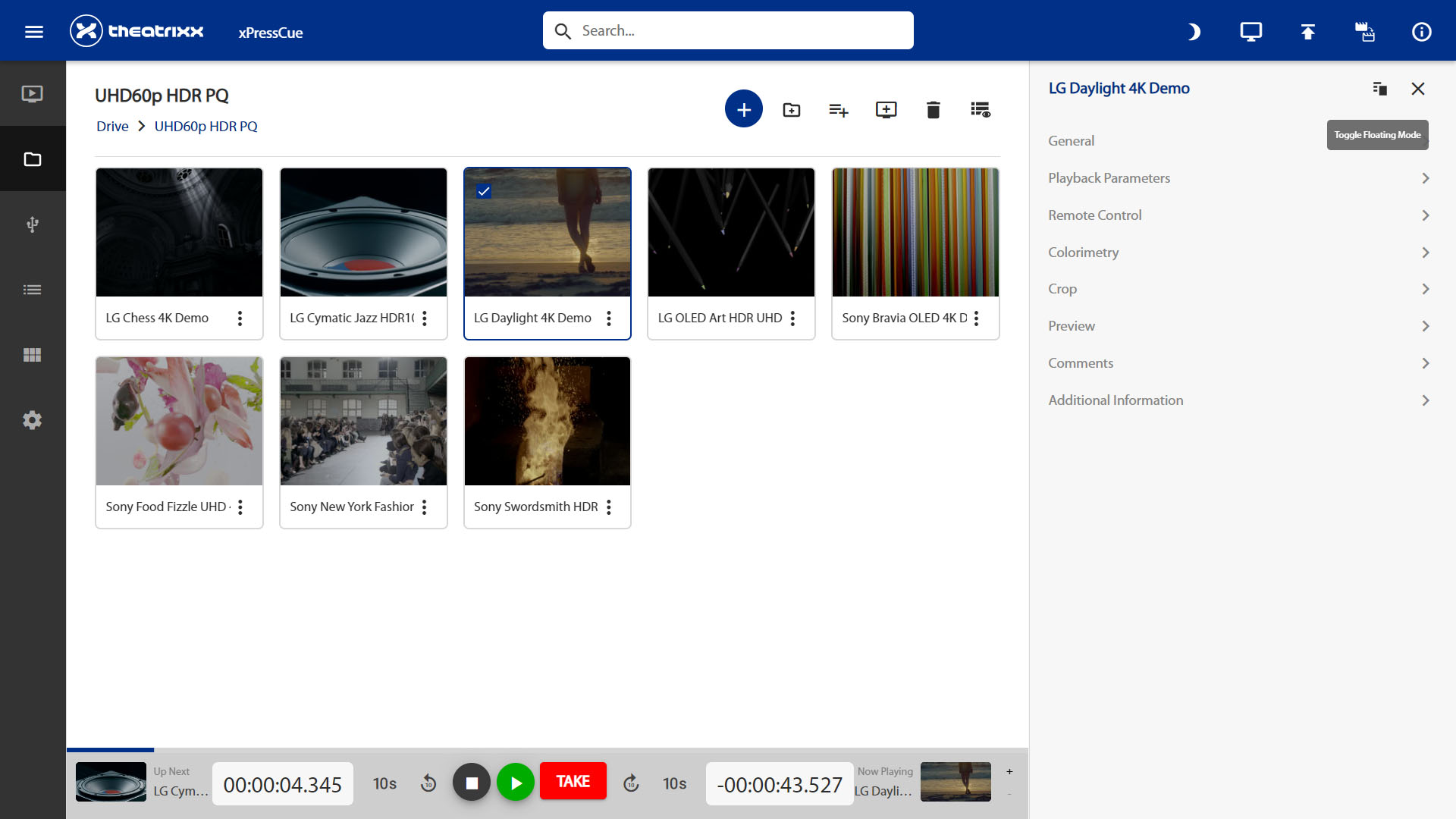Open the Crop label
This screenshot has width=1456, height=819.
[x=1062, y=289]
